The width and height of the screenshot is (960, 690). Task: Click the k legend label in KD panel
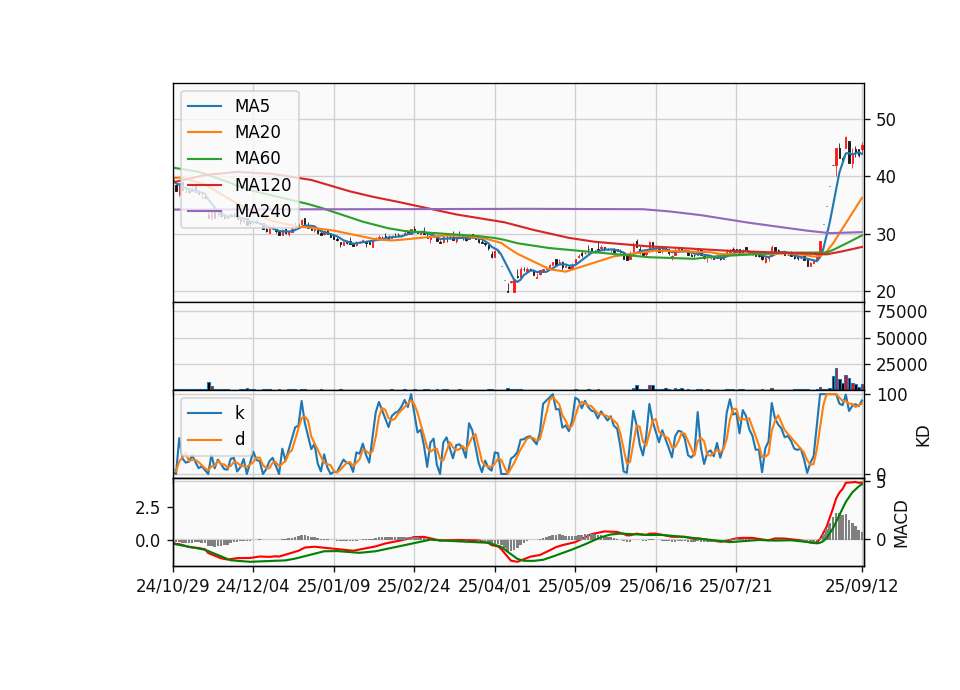pyautogui.click(x=239, y=413)
